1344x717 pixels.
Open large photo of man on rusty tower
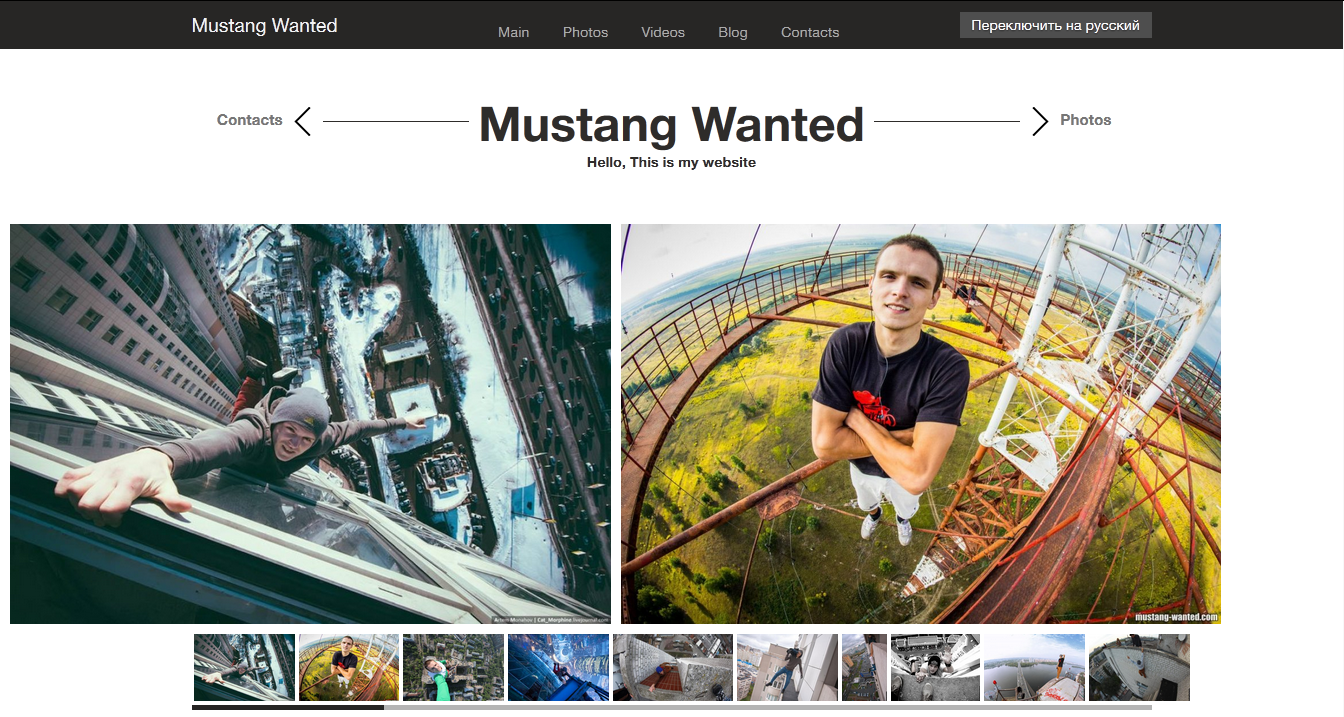coord(921,424)
